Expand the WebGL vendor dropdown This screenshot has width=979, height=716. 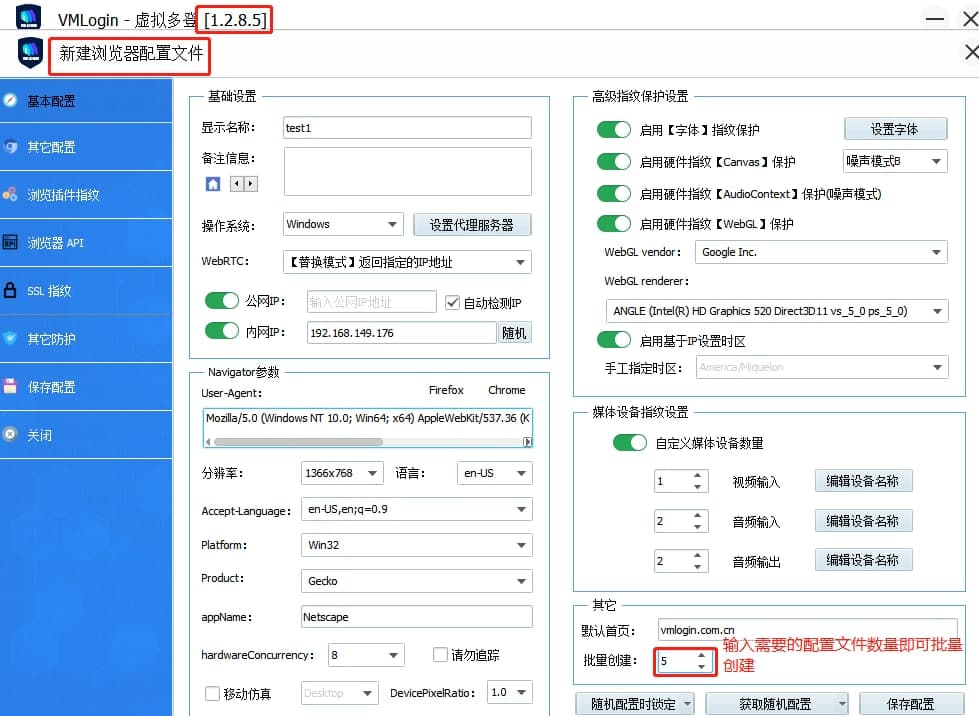tap(821, 253)
